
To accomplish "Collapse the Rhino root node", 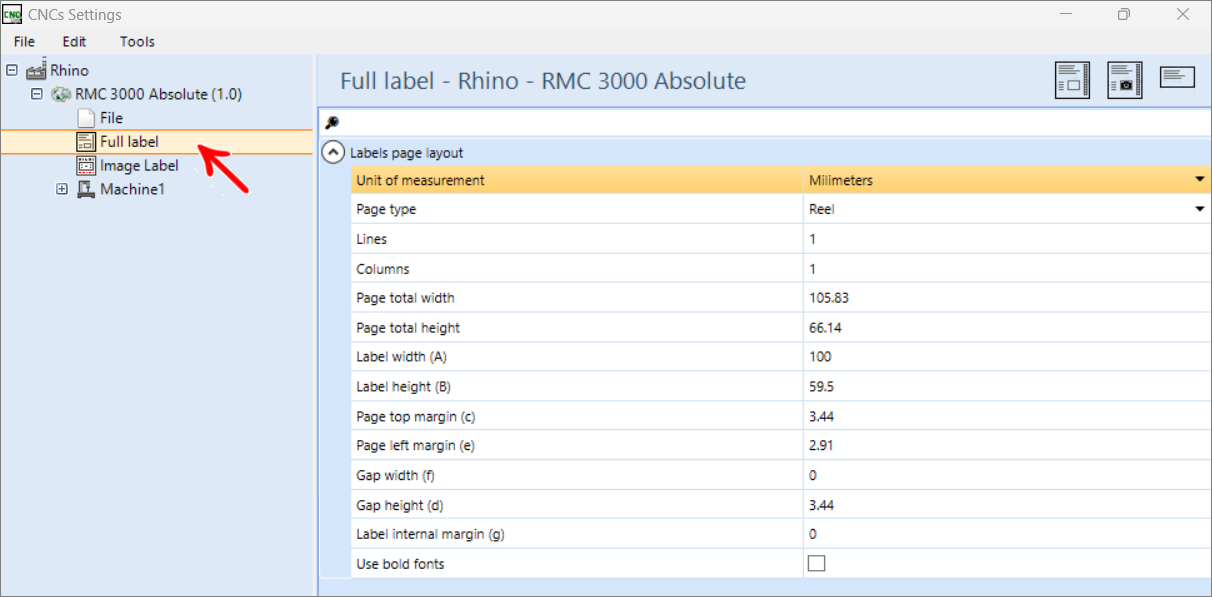I will click(12, 70).
